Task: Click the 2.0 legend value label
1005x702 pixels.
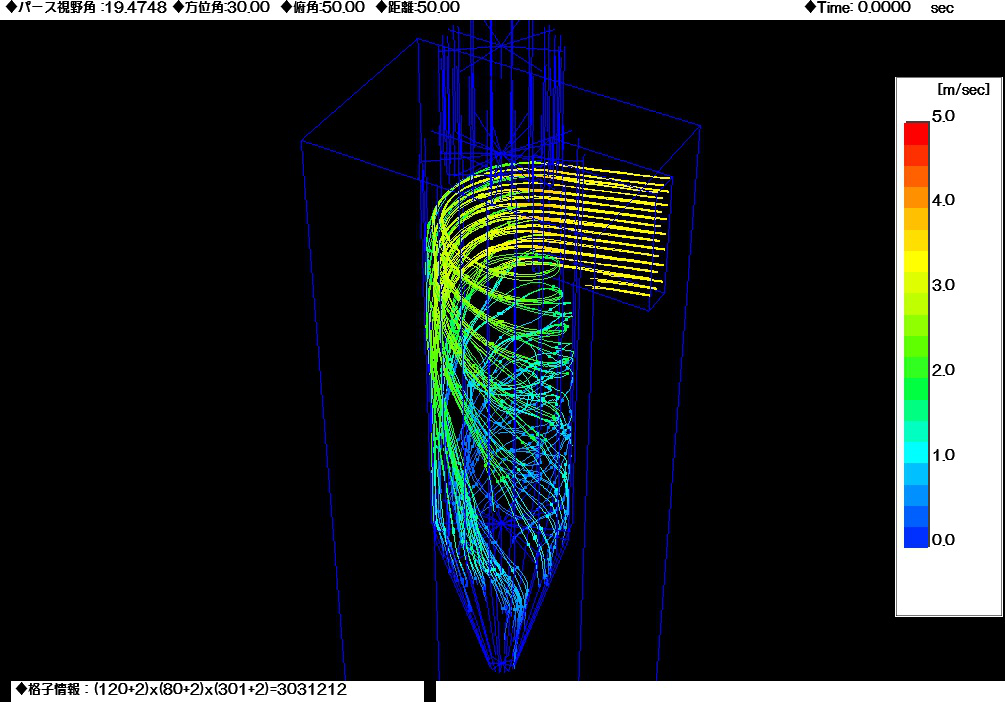Action: 943,370
